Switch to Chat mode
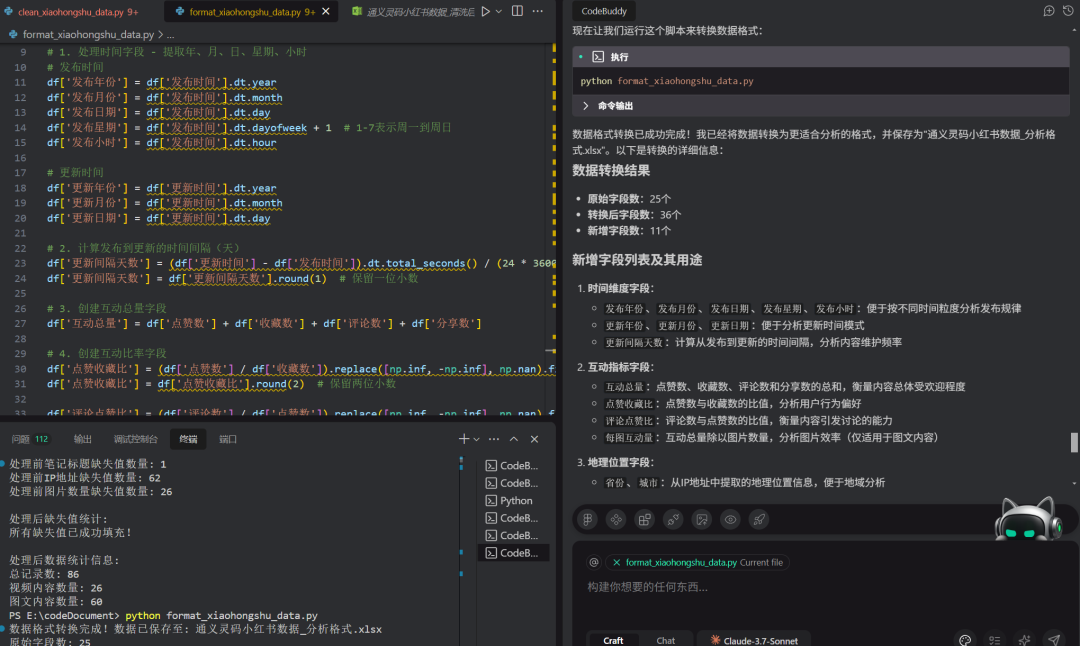 pyautogui.click(x=665, y=640)
